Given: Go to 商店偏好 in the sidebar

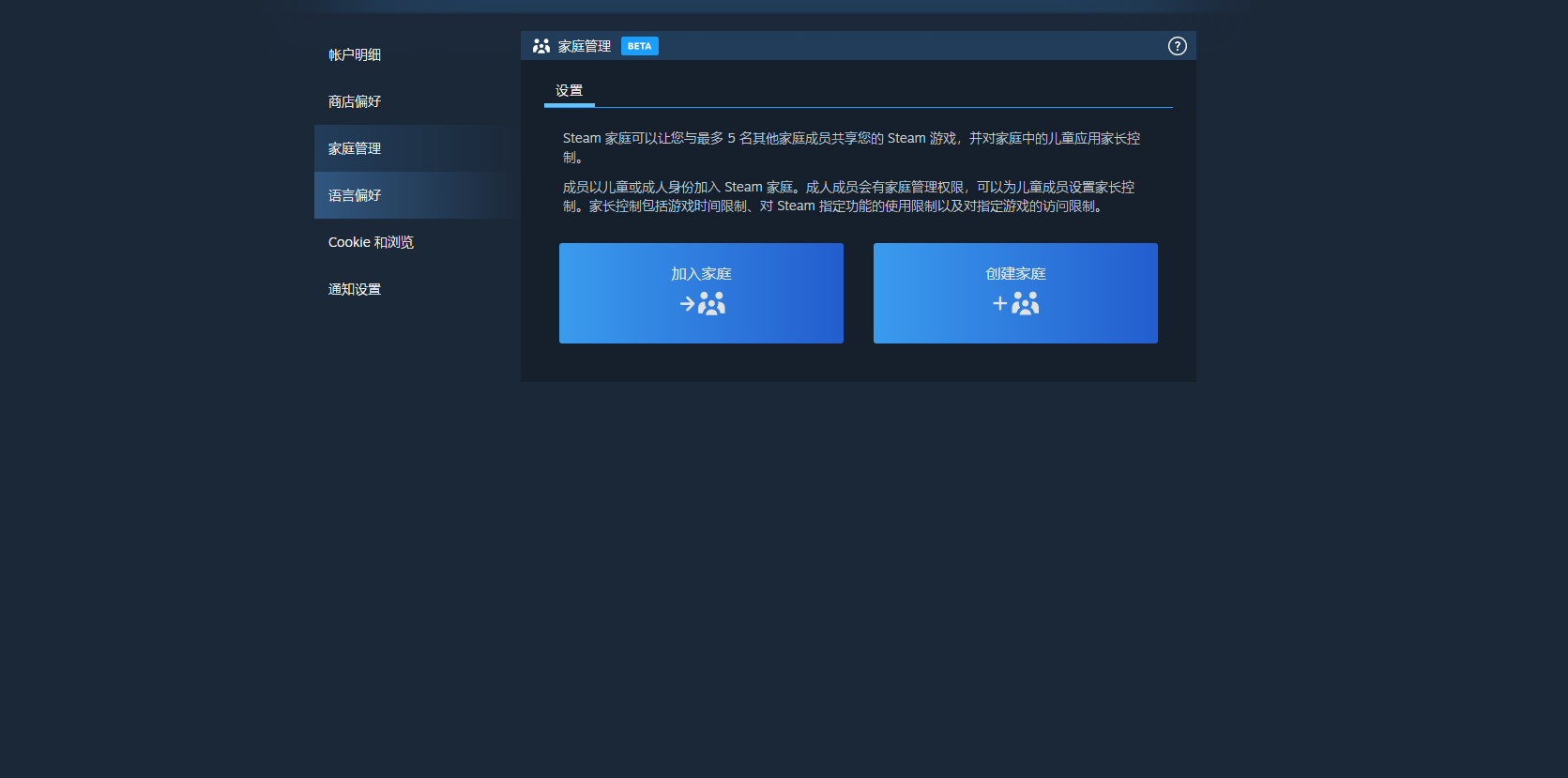Looking at the screenshot, I should (355, 101).
